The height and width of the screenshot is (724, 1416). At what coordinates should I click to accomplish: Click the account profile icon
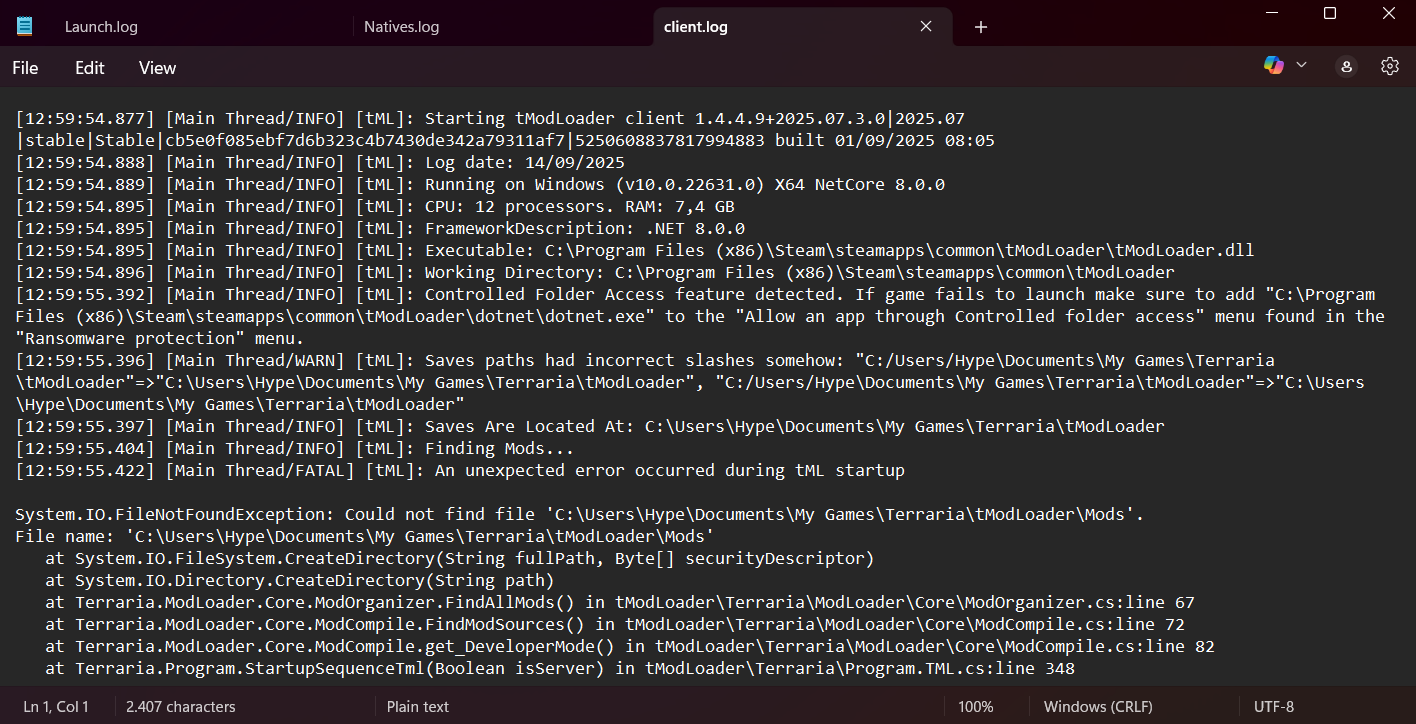pyautogui.click(x=1346, y=66)
